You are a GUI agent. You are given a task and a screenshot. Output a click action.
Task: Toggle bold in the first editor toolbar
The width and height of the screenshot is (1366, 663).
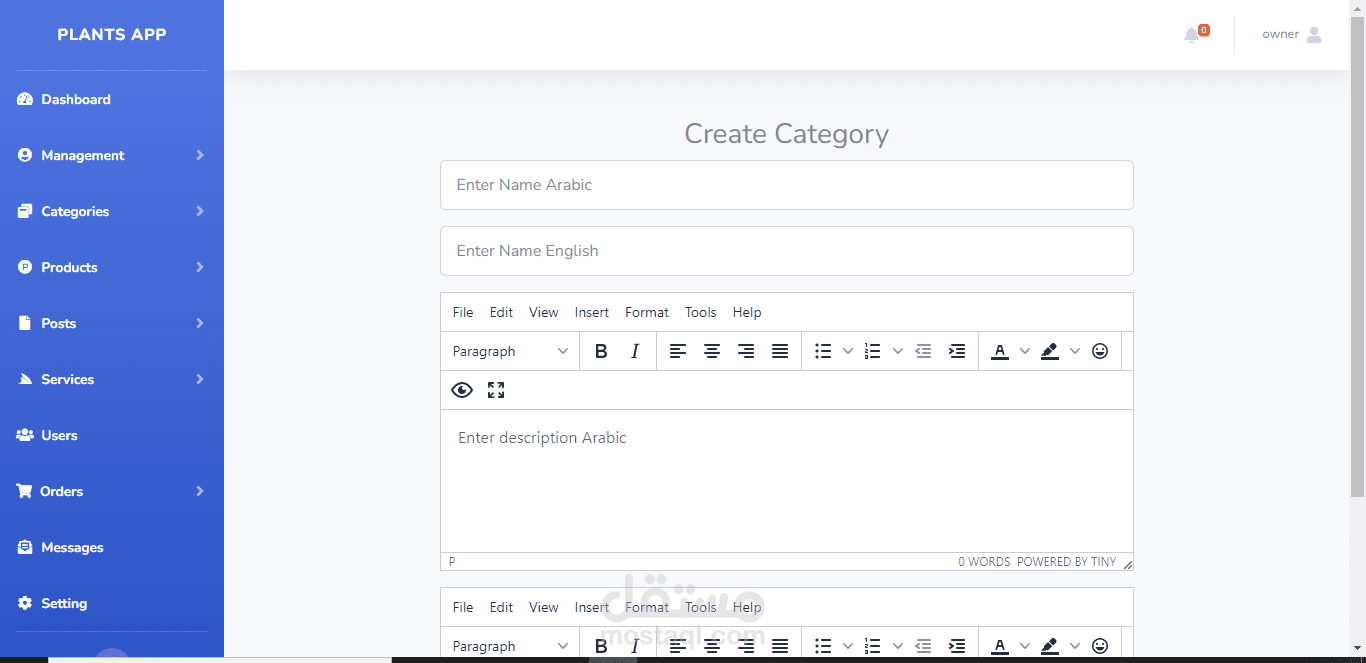pos(601,351)
